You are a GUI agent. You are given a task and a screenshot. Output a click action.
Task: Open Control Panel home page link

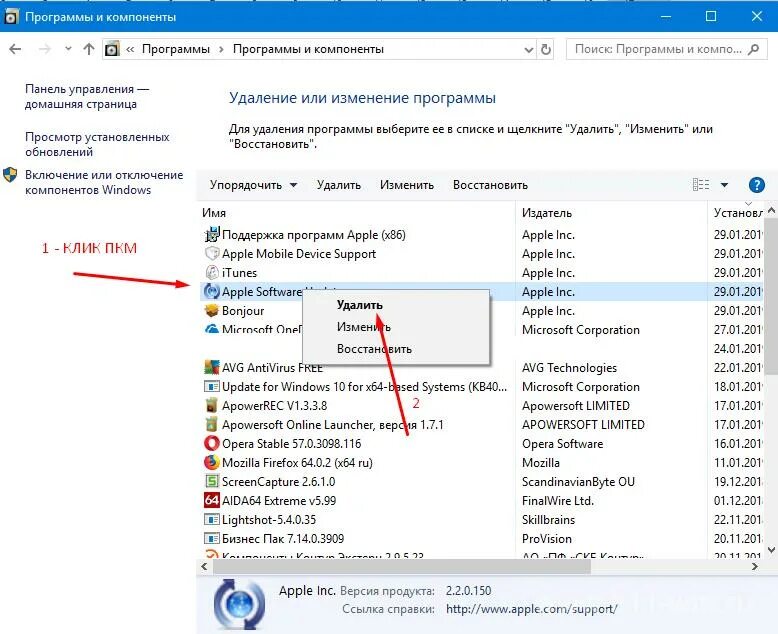[87, 96]
